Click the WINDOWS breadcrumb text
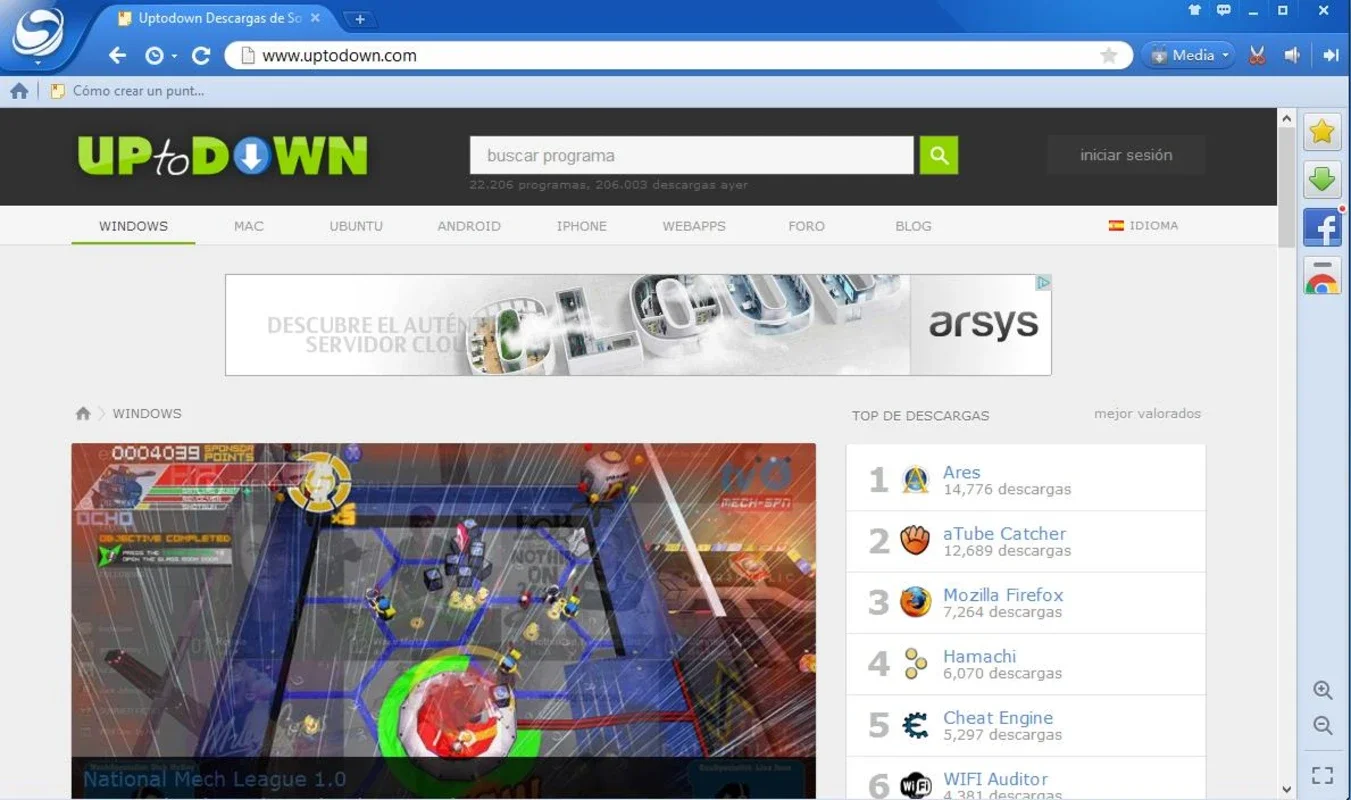Image resolution: width=1351 pixels, height=800 pixels. [147, 413]
